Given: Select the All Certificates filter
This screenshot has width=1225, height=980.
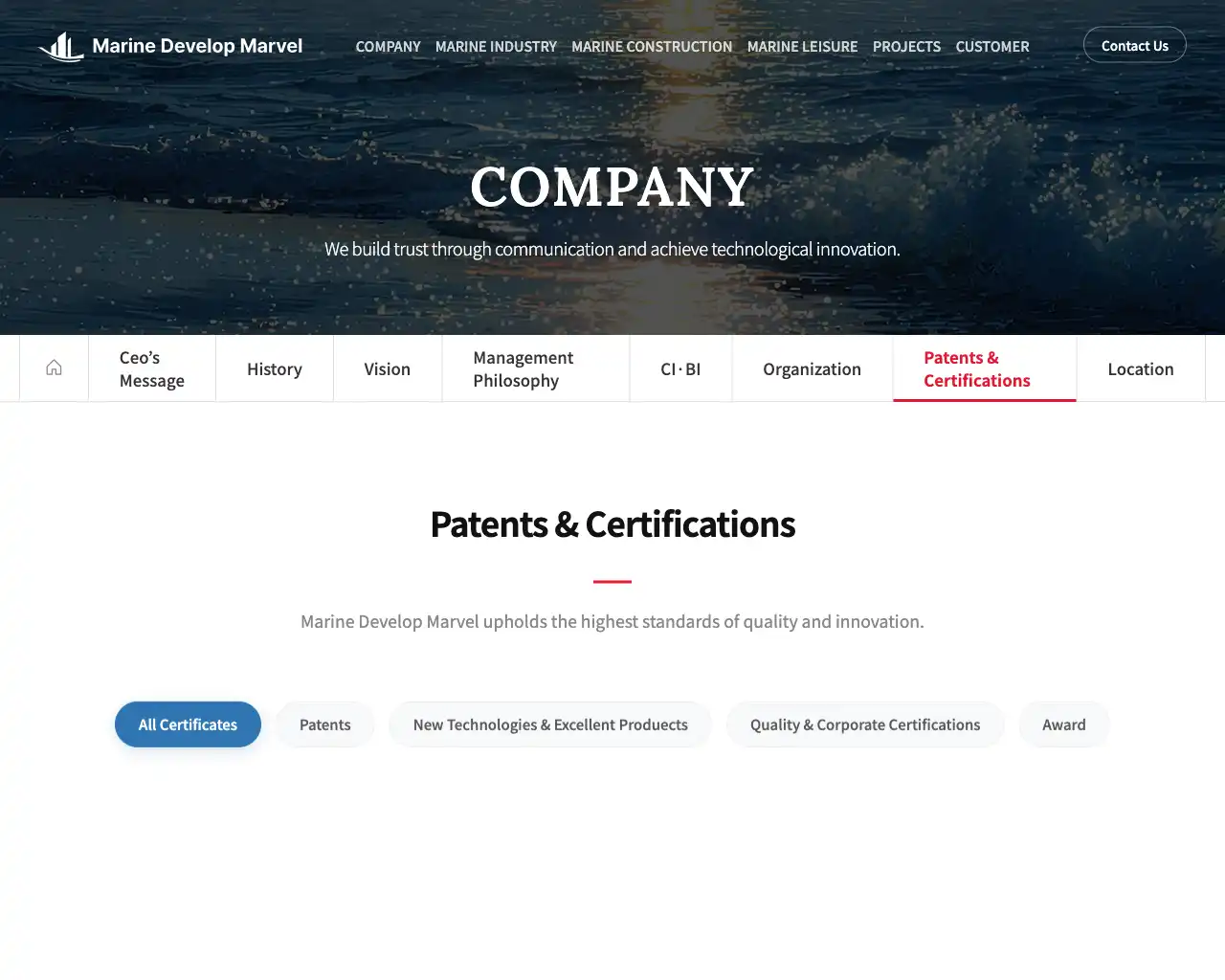Looking at the screenshot, I should point(188,724).
